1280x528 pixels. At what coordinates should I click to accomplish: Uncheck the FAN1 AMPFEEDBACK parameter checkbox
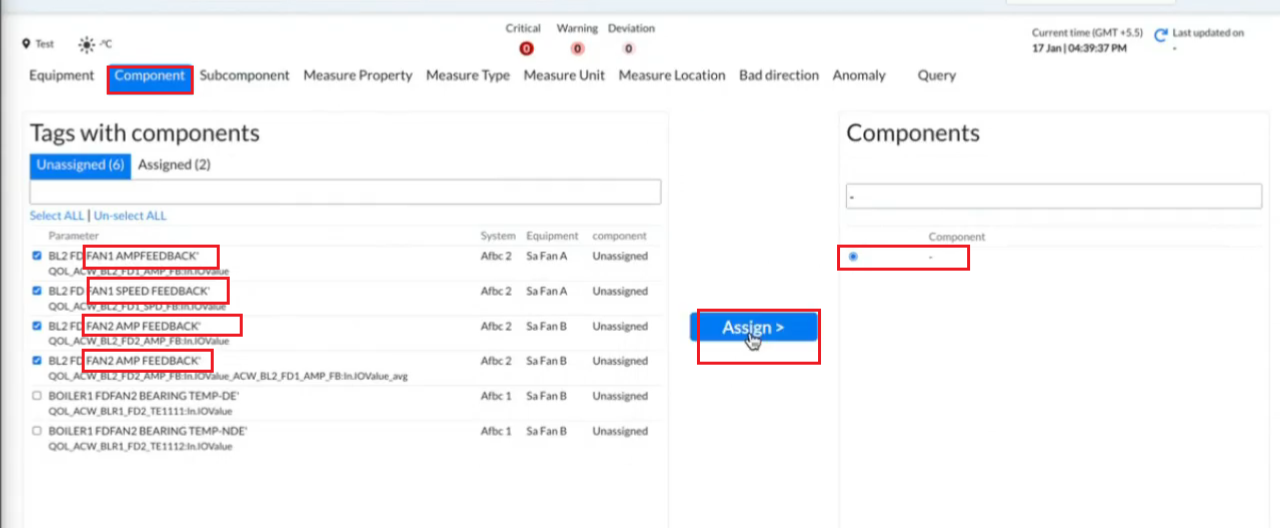click(37, 256)
